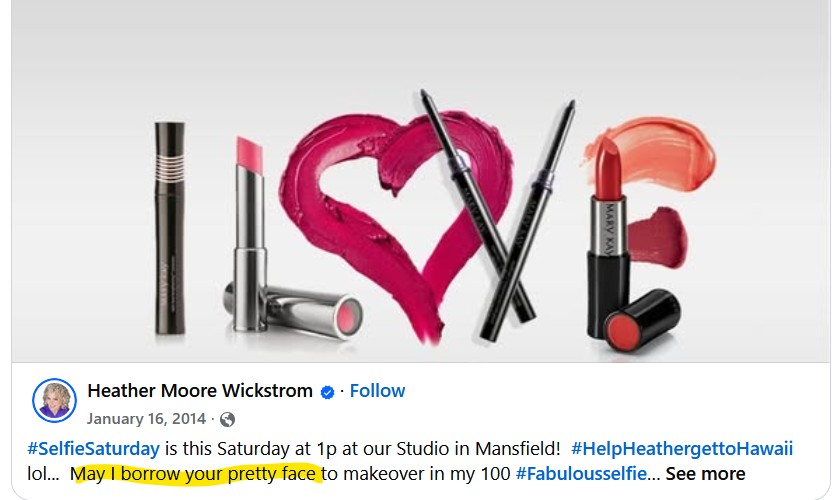The image size is (837, 500).
Task: Click the globe public-audience icon
Action: point(227,419)
